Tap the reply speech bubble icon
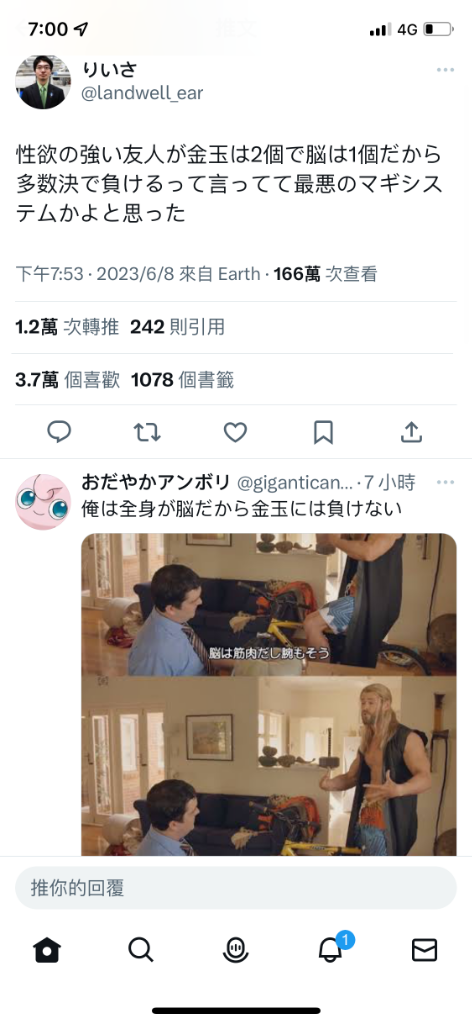The image size is (472, 1024). [59, 432]
